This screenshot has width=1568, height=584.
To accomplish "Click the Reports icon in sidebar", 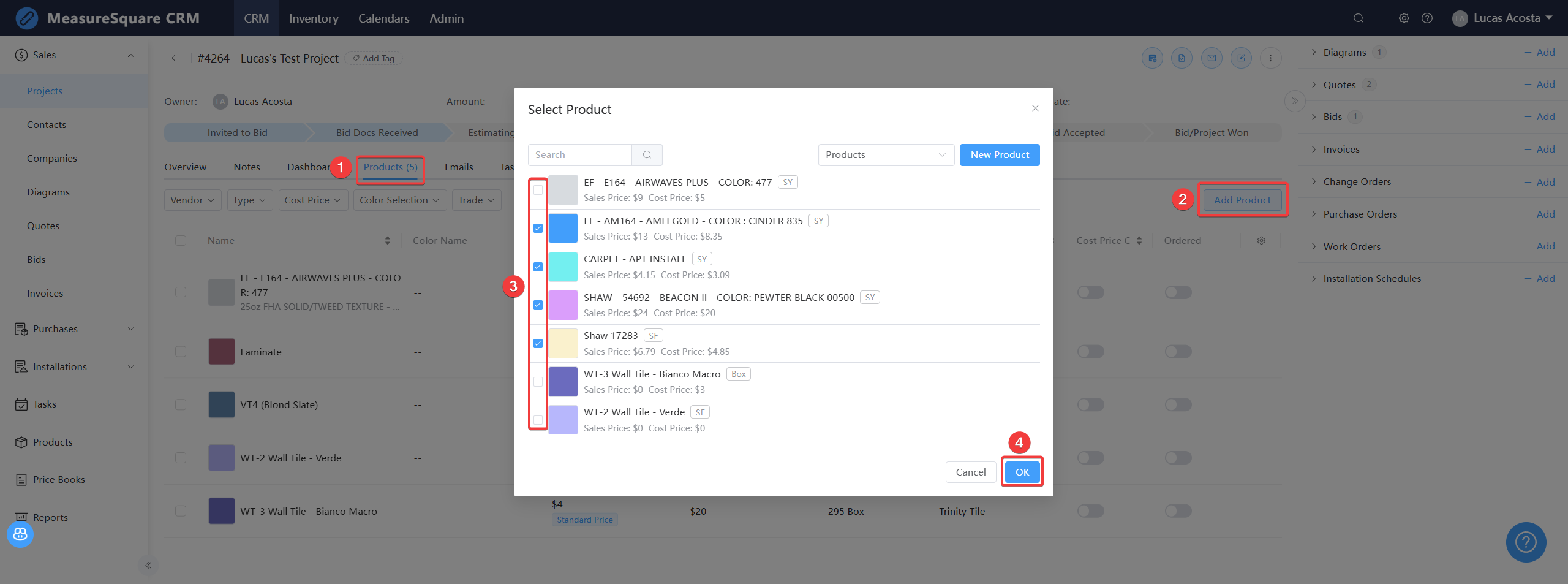I will pyautogui.click(x=21, y=517).
